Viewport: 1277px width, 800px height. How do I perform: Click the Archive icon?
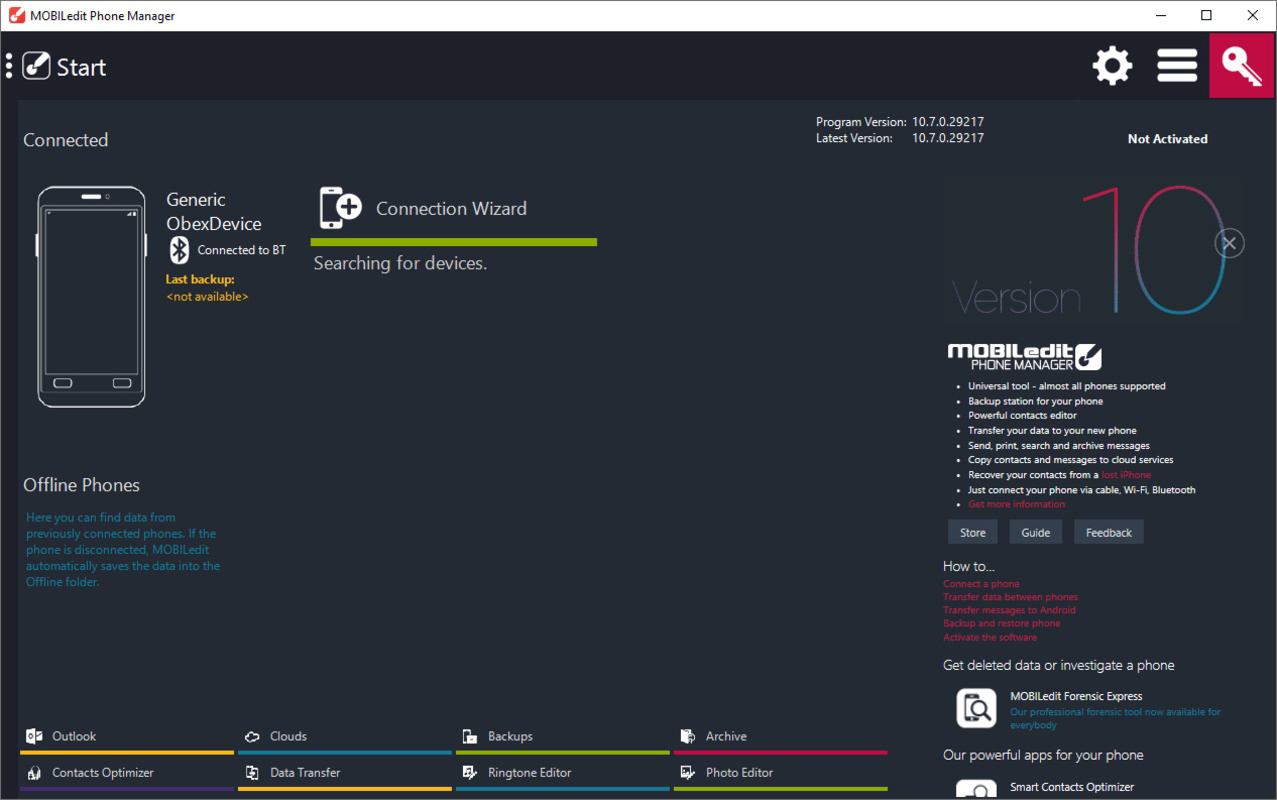(x=687, y=737)
